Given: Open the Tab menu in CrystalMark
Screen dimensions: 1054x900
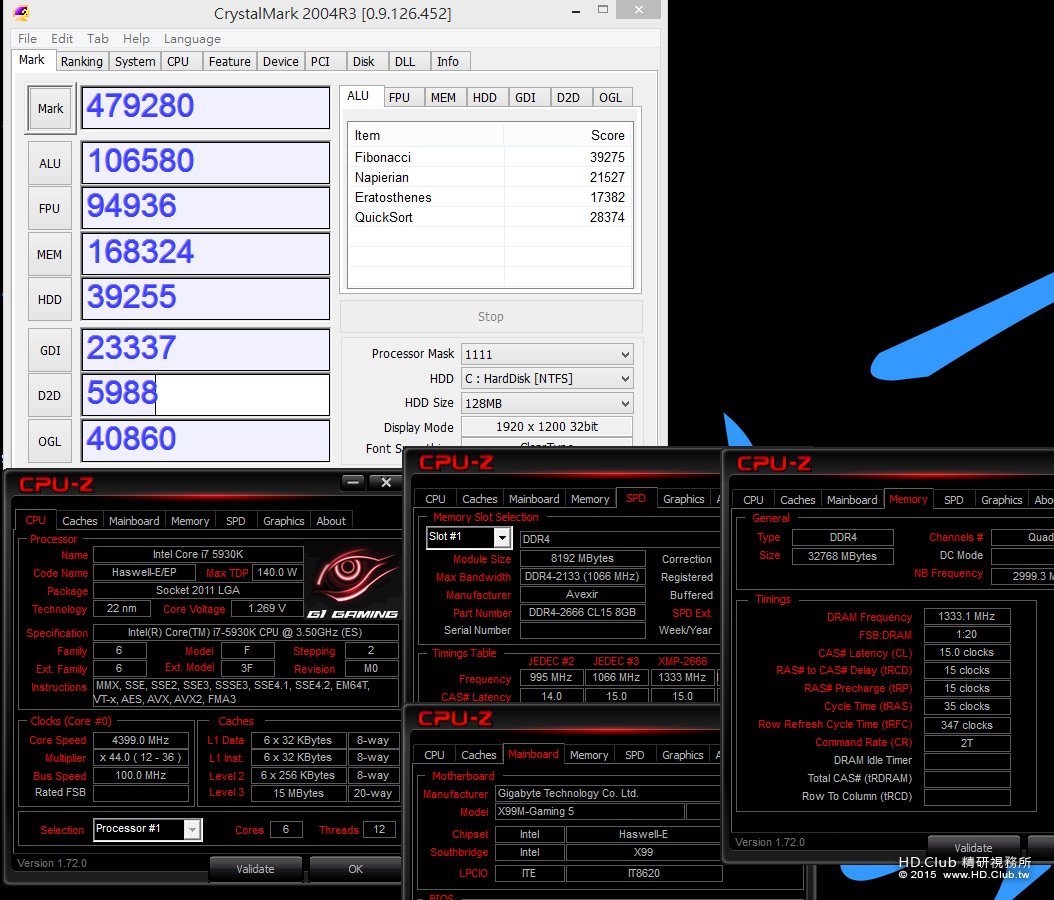Looking at the screenshot, I should point(97,38).
